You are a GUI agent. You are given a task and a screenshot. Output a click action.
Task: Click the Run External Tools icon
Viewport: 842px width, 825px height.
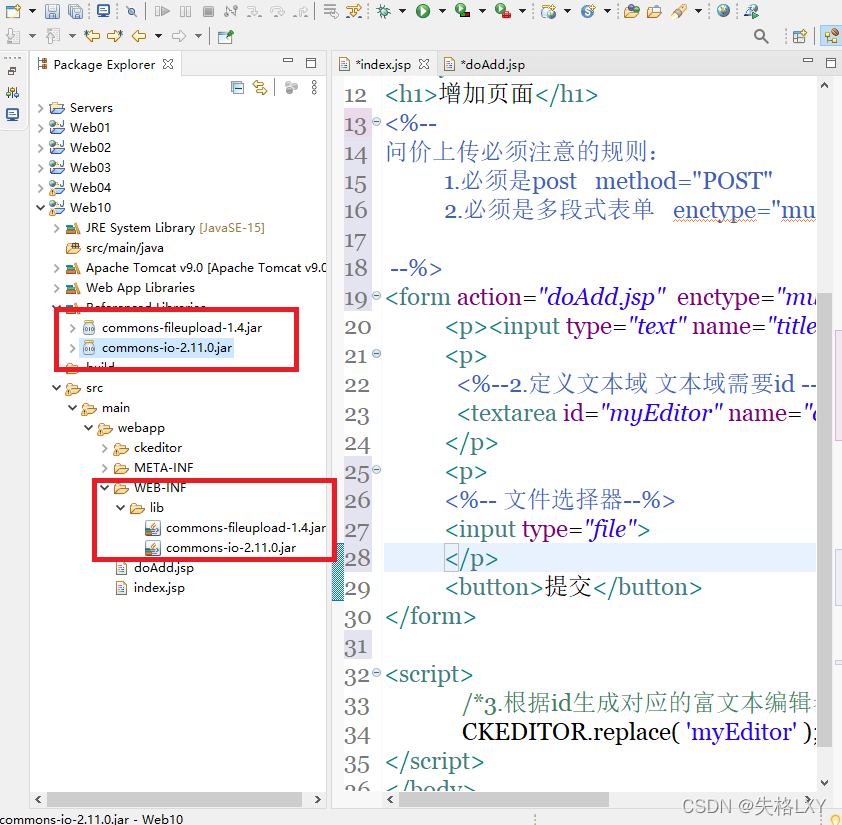(503, 11)
